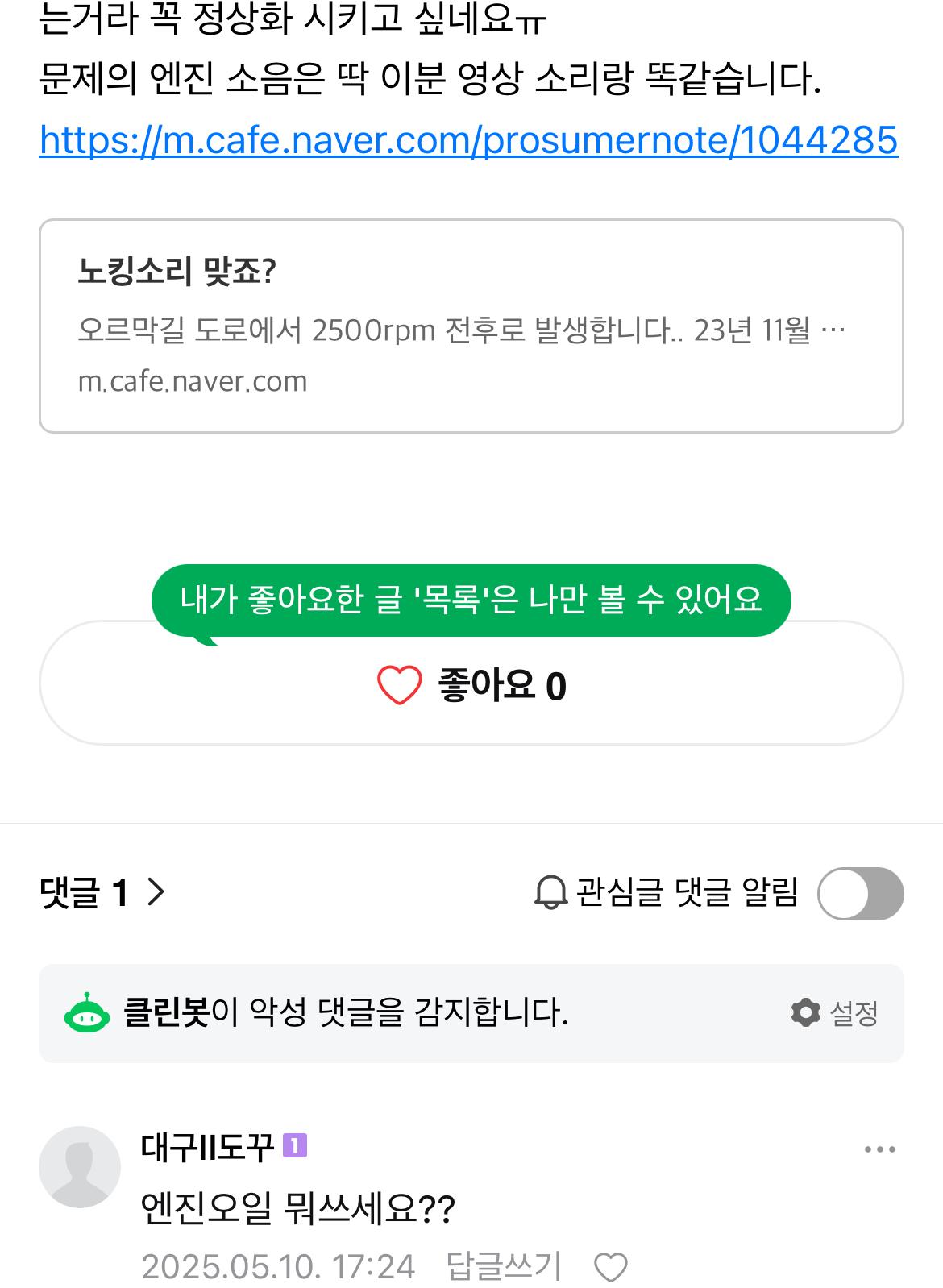
Task: Tap 답글쓰기 to reply to the comment
Action: click(504, 1266)
